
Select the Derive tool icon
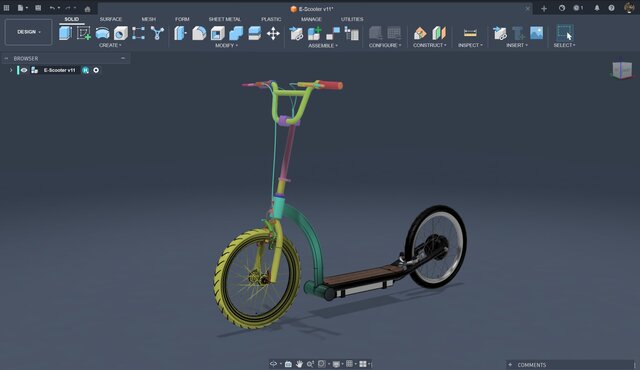[121, 33]
